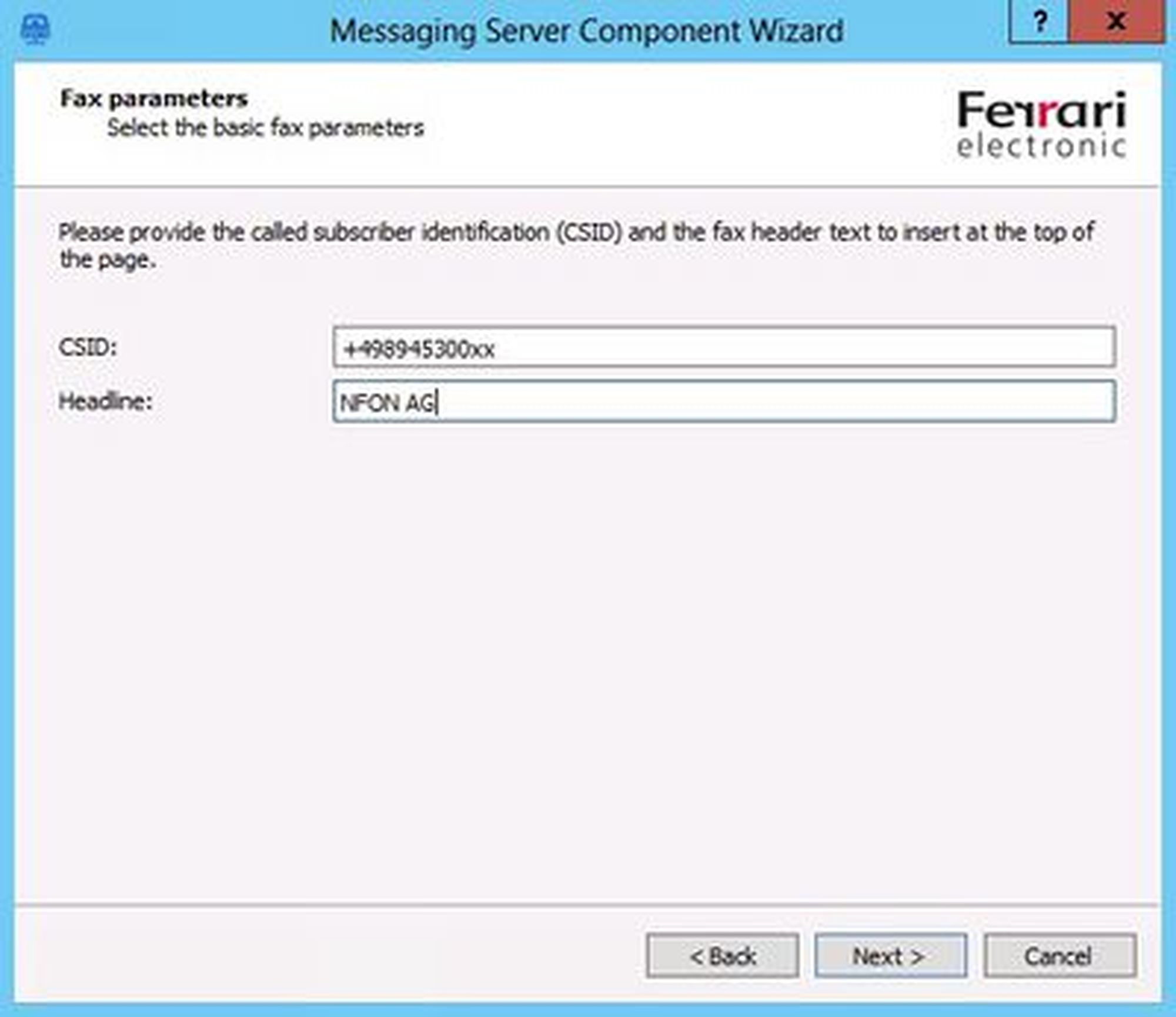Click the 'Select the basic fax parameters' subtitle
1176x1017 pixels.
pyautogui.click(x=265, y=128)
